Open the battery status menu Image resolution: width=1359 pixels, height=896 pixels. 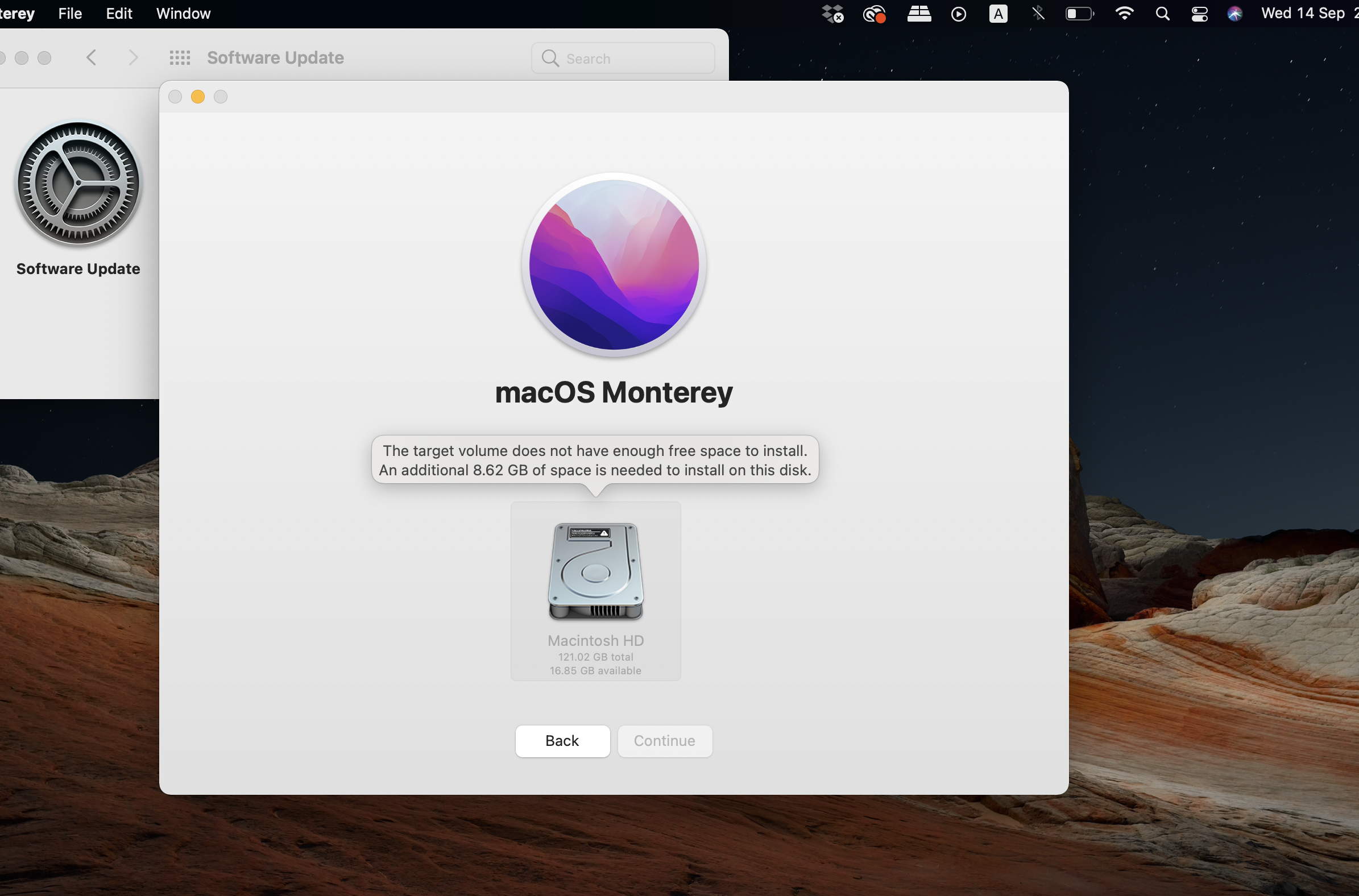point(1079,14)
